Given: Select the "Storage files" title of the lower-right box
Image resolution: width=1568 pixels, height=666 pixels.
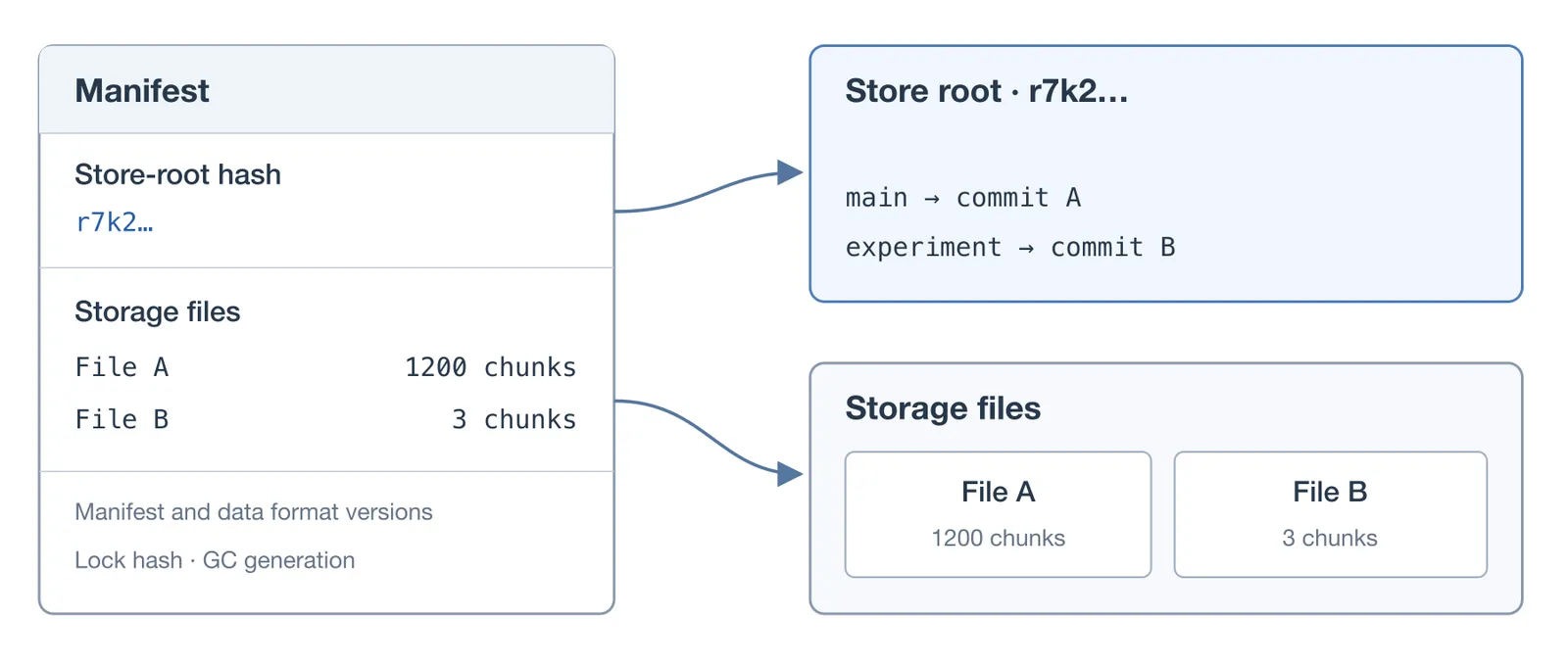Looking at the screenshot, I should coord(943,408).
